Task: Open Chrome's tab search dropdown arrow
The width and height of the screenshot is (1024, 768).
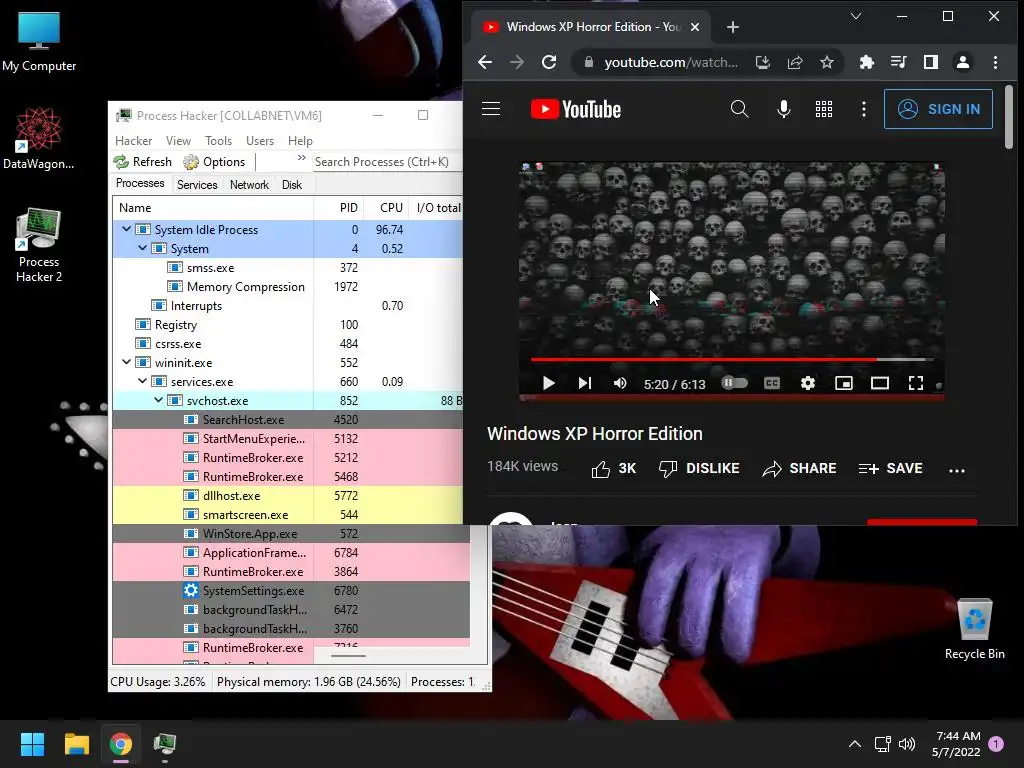Action: click(x=856, y=16)
